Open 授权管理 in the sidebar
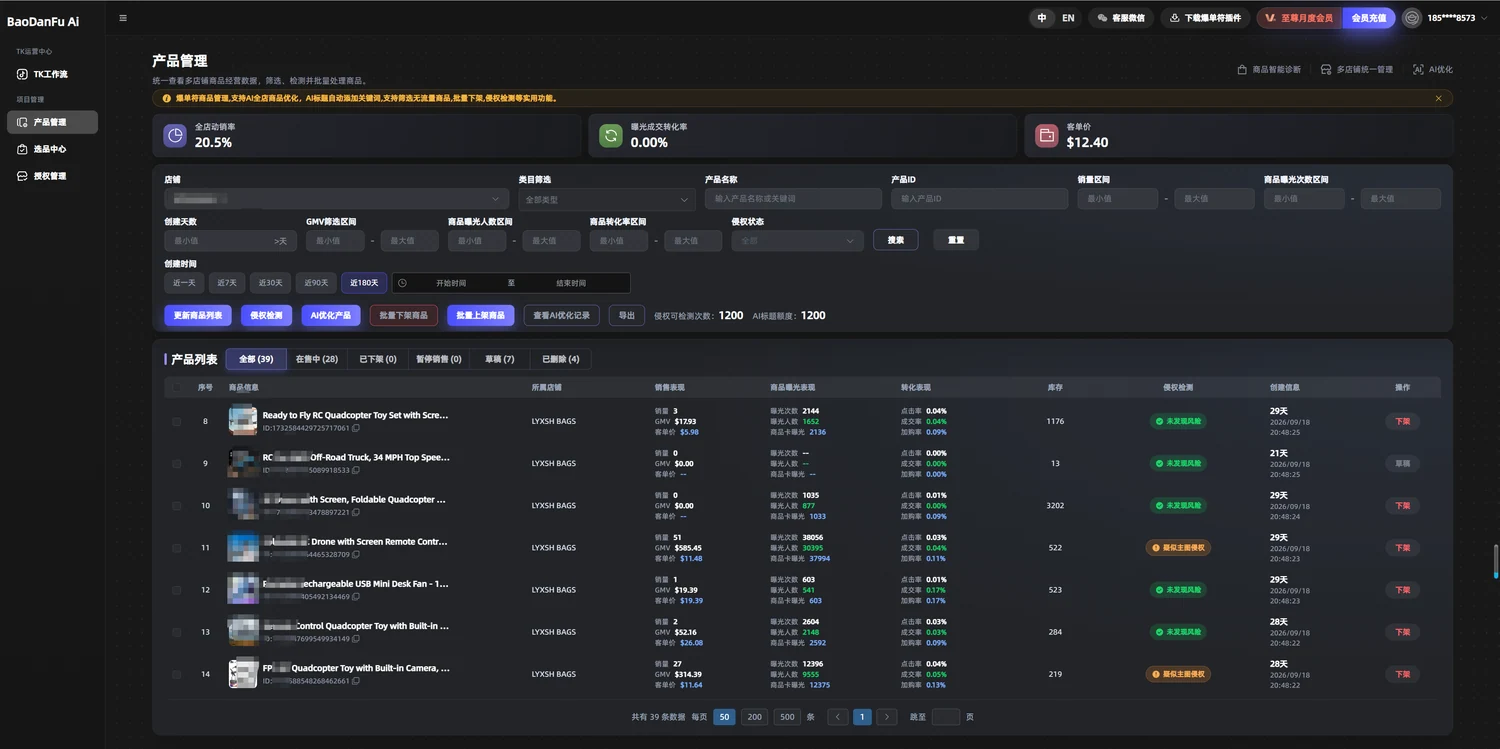 [x=52, y=176]
